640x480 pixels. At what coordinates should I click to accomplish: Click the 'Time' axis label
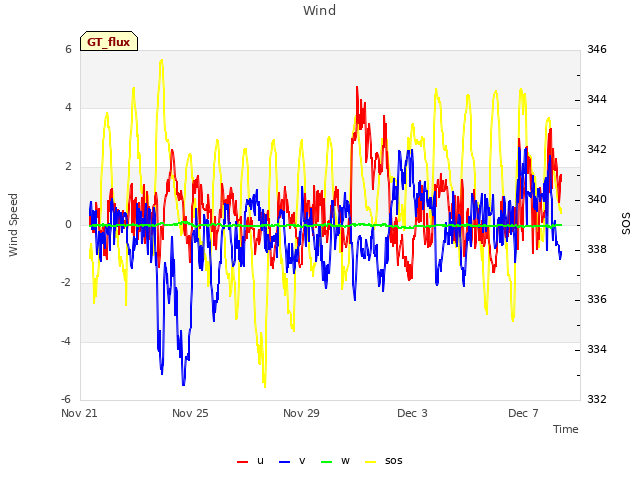point(566,429)
